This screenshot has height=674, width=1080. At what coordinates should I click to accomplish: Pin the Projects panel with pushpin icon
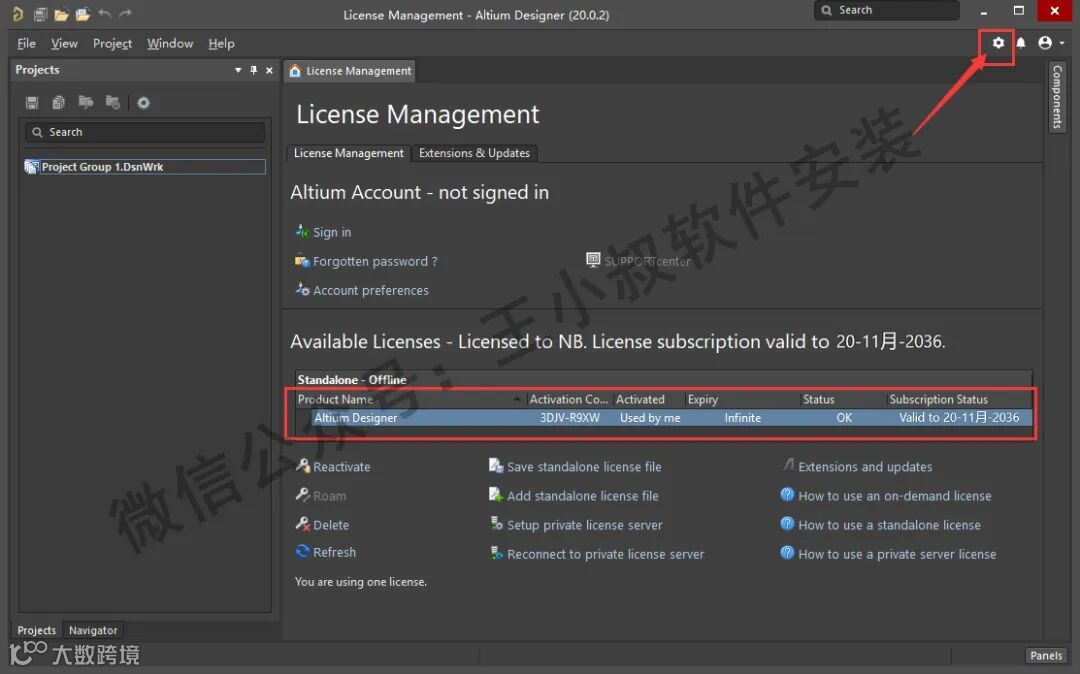(253, 70)
